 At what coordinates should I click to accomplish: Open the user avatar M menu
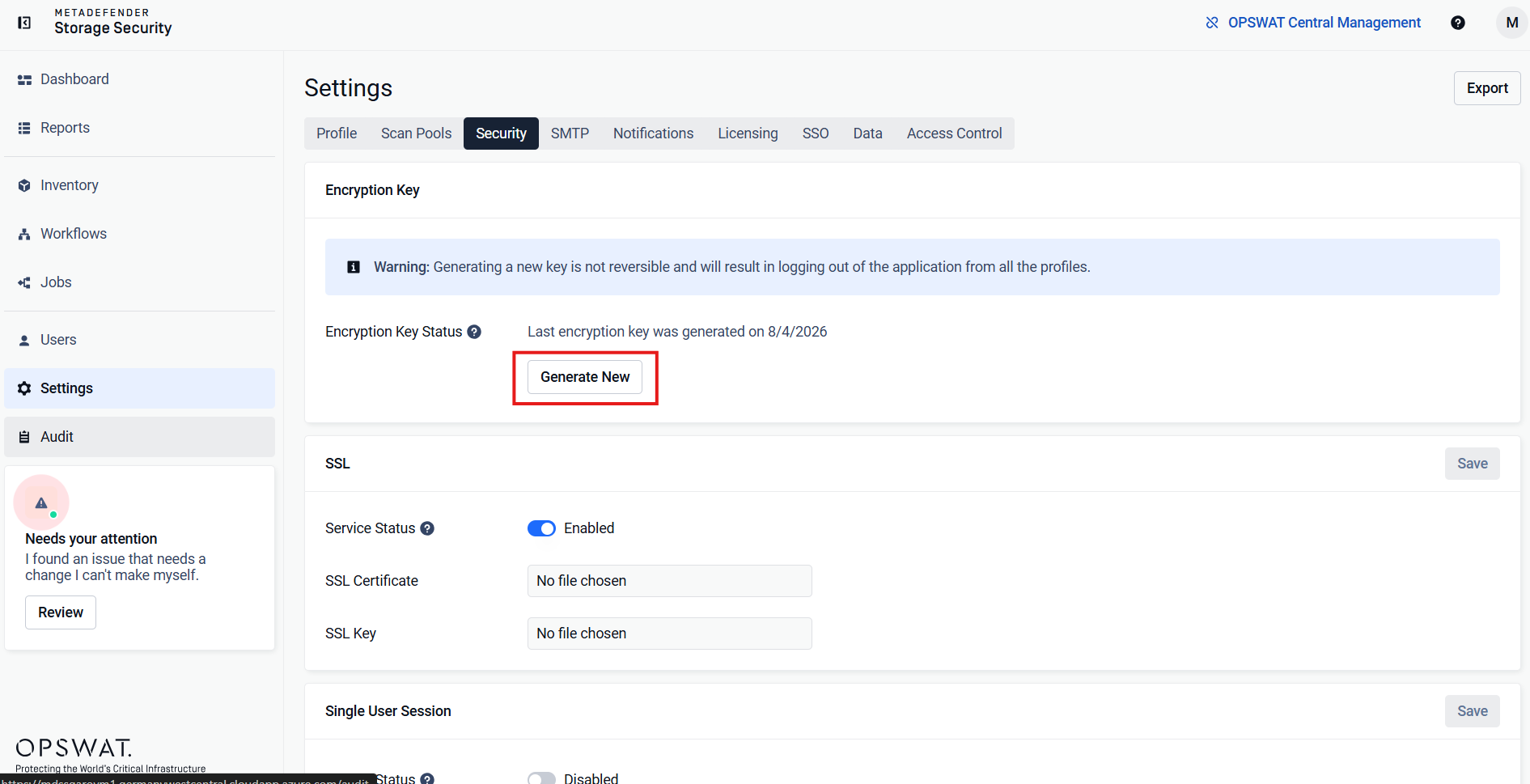point(1511,23)
